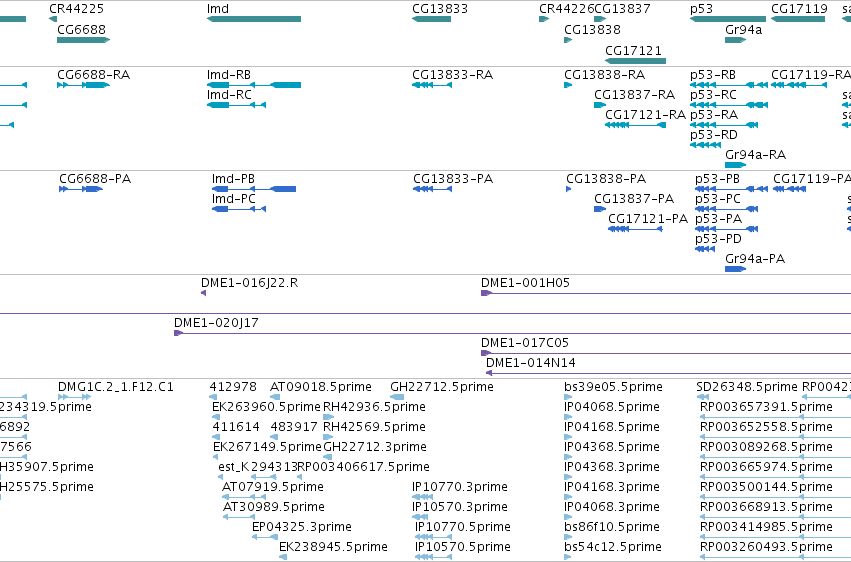Click the p53-RD transcript label
The width and height of the screenshot is (851, 562).
(714, 135)
